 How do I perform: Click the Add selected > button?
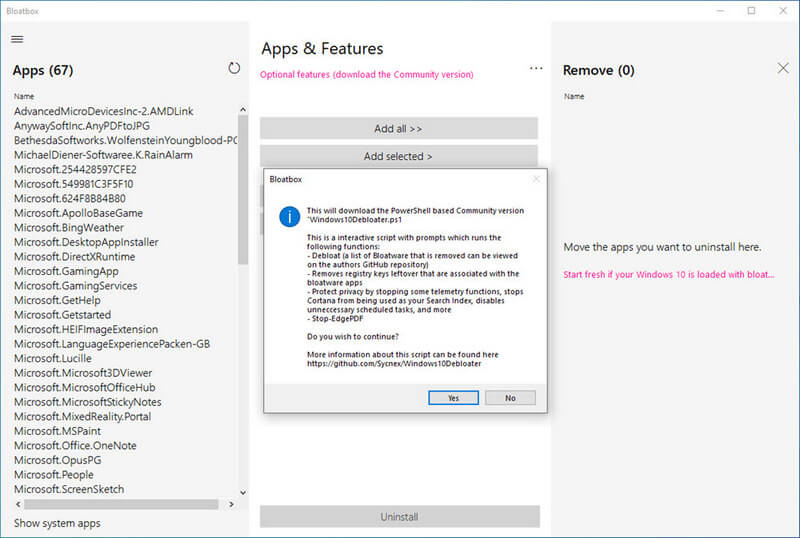coord(398,157)
